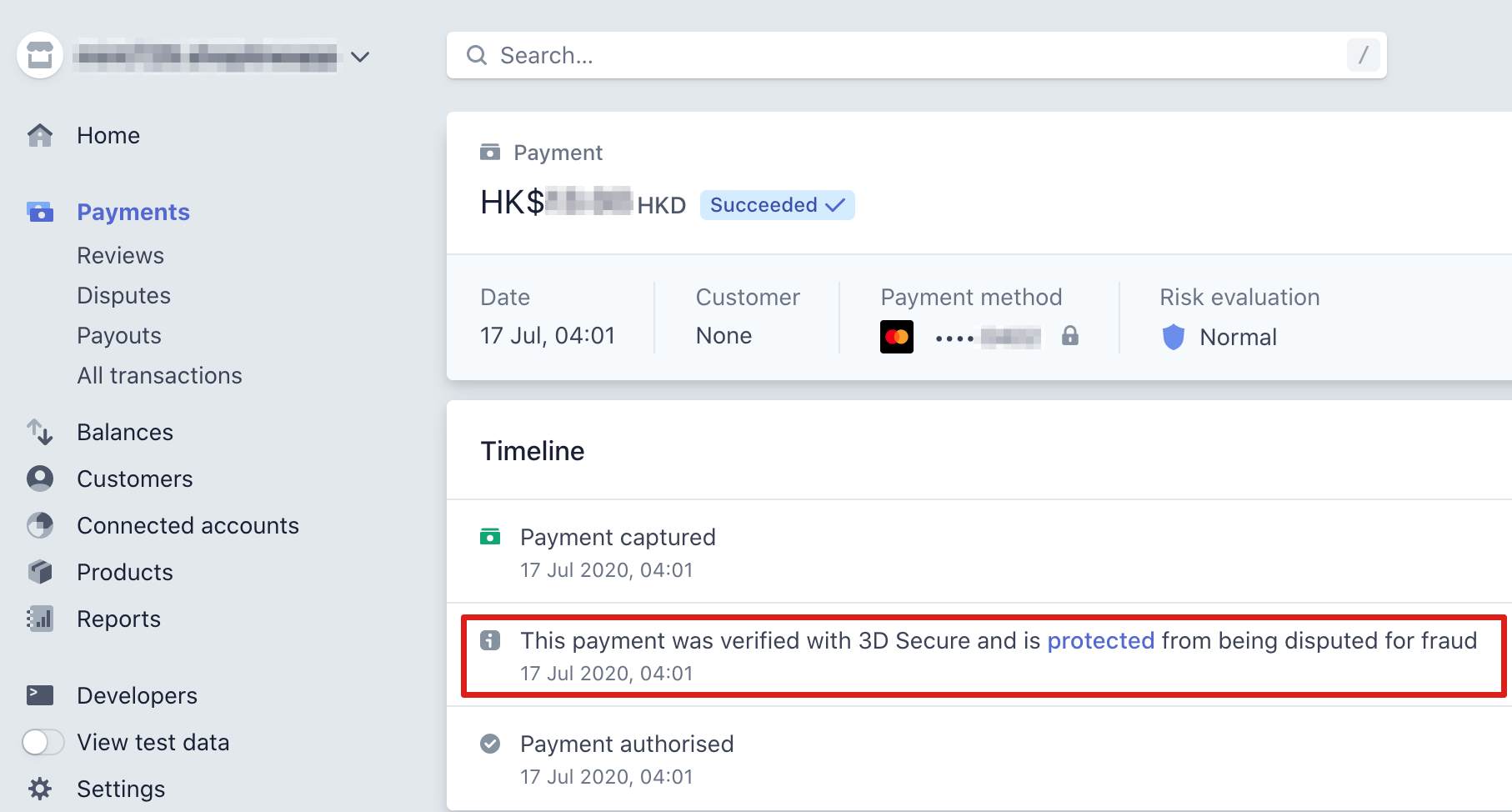Click the Balances arrows icon

coord(40,432)
